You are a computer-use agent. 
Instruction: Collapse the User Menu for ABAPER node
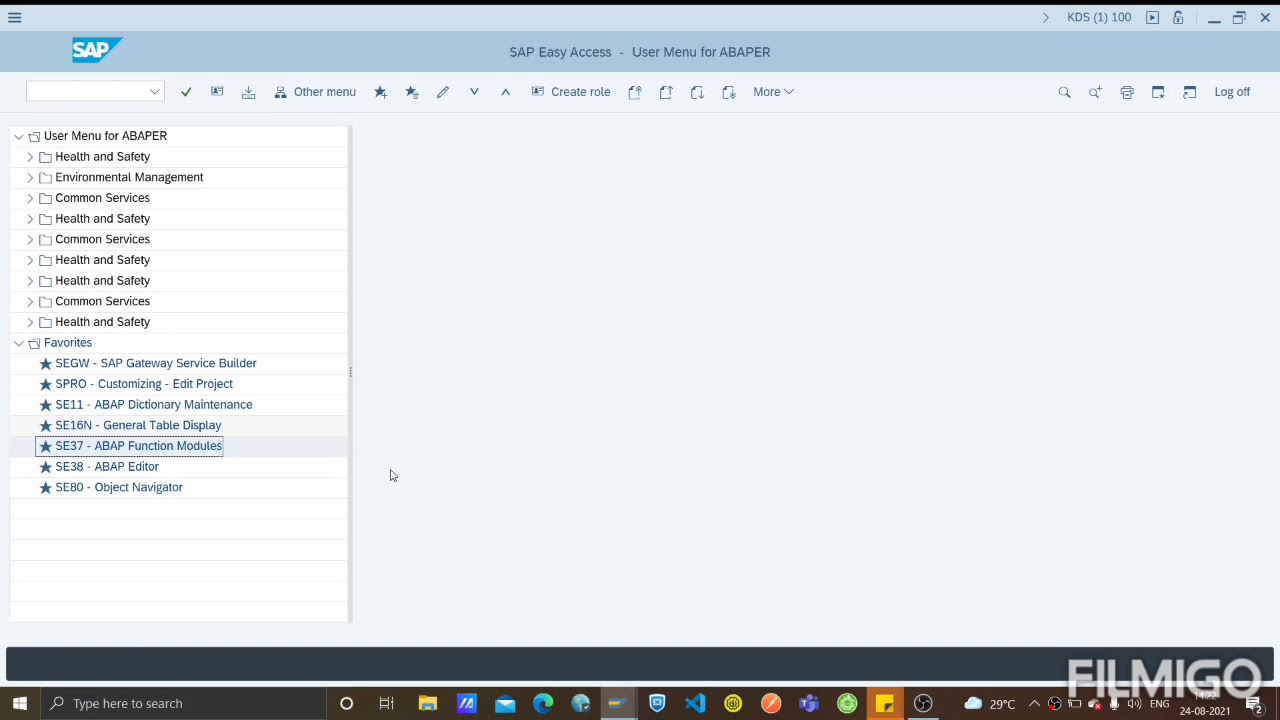click(19, 136)
